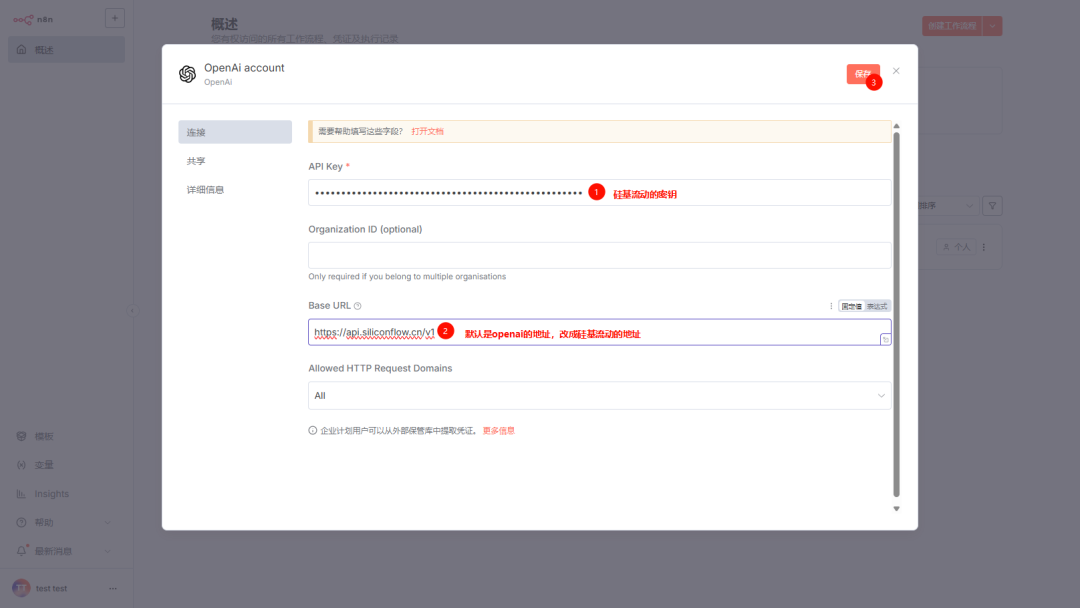The image size is (1080, 608).
Task: Switch Base URL mode to 固定值
Action: (x=851, y=306)
